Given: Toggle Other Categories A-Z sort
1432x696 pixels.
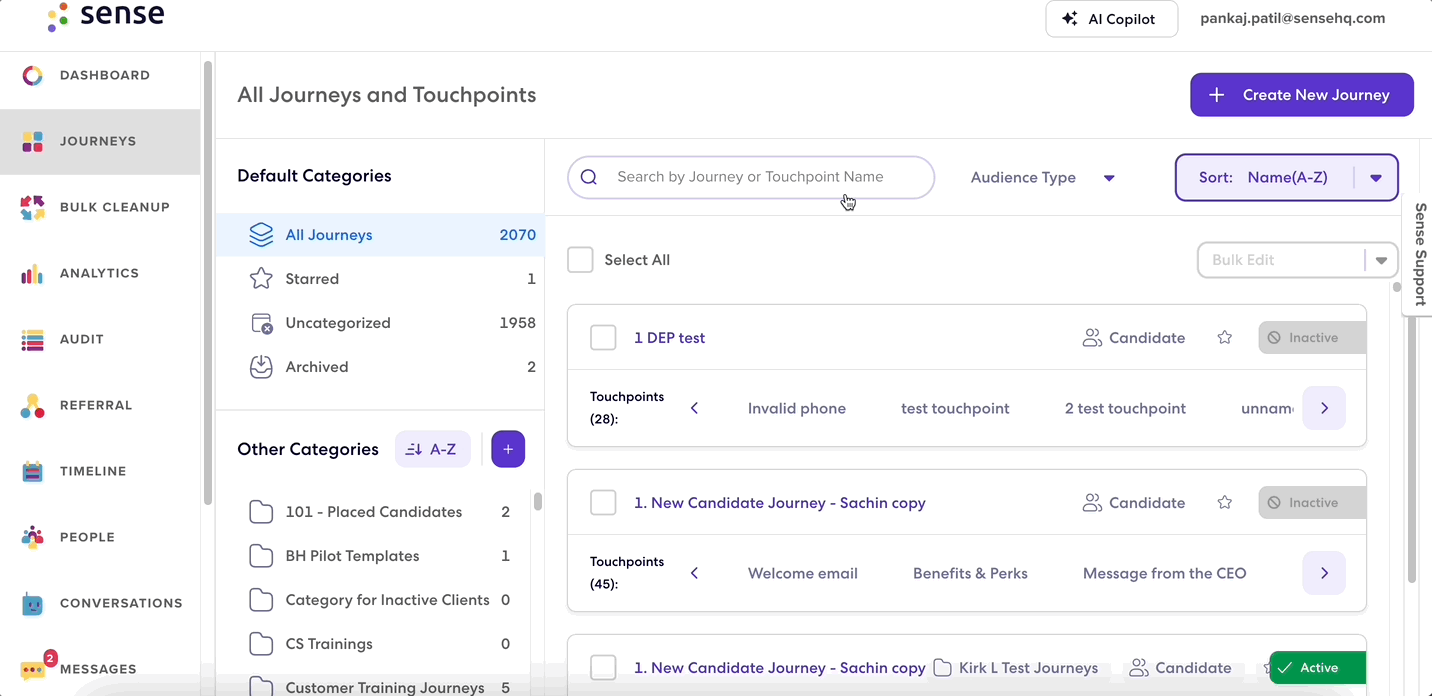Looking at the screenshot, I should click(433, 450).
